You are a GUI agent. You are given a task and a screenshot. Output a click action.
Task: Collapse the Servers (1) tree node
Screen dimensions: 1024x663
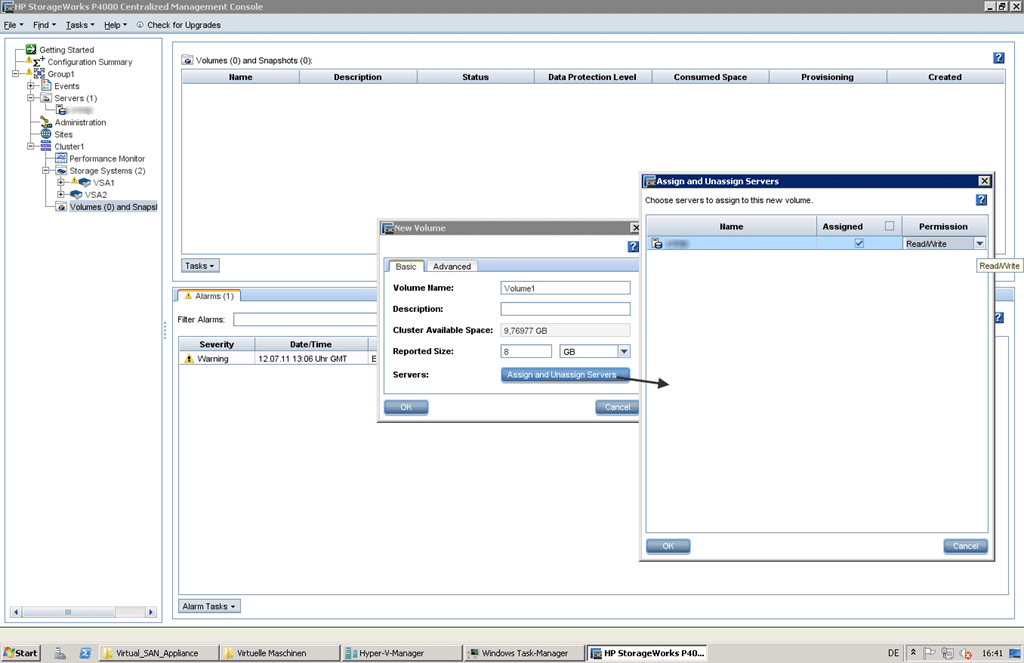tap(31, 98)
